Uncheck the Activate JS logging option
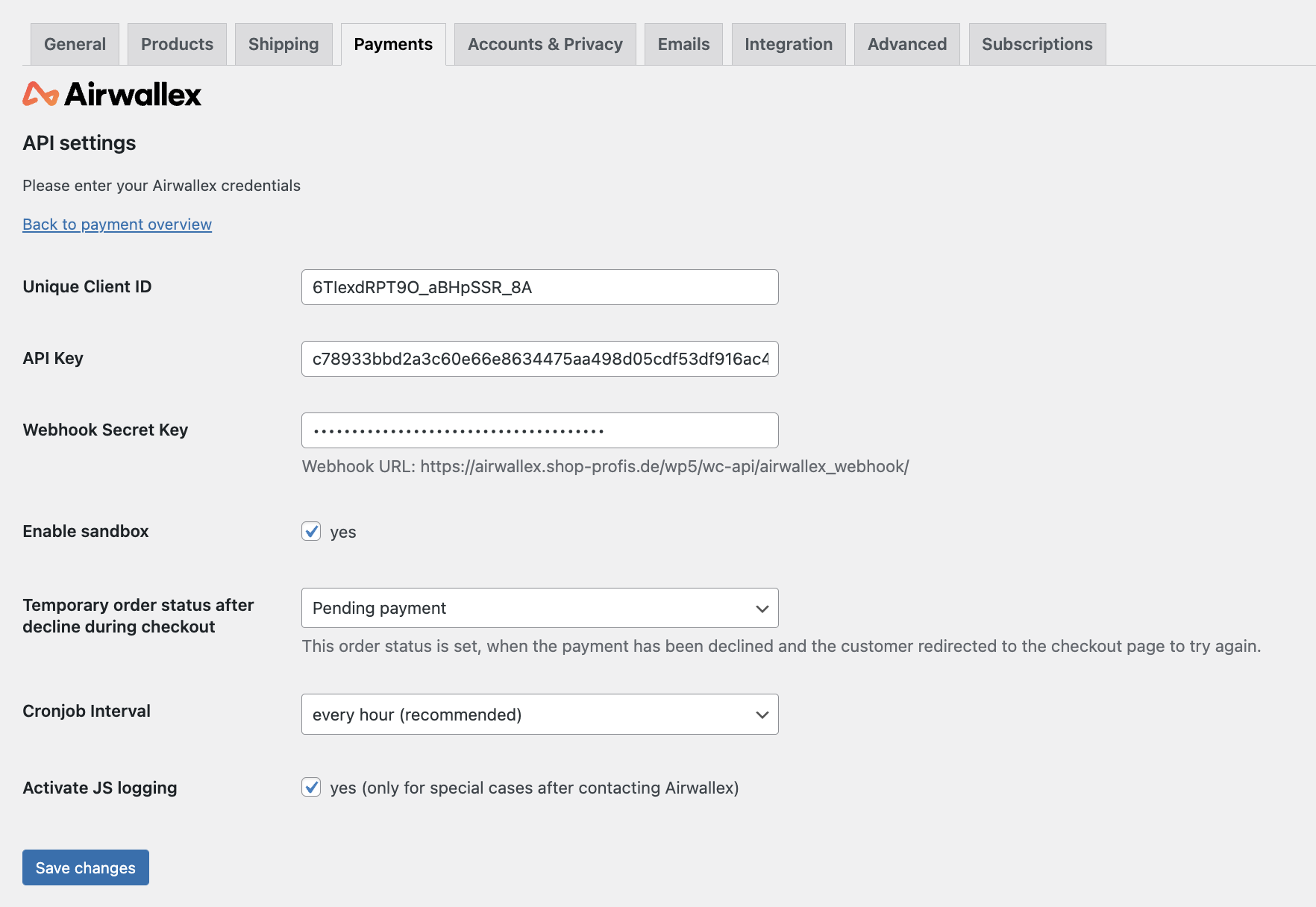The width and height of the screenshot is (1316, 907). pos(311,787)
